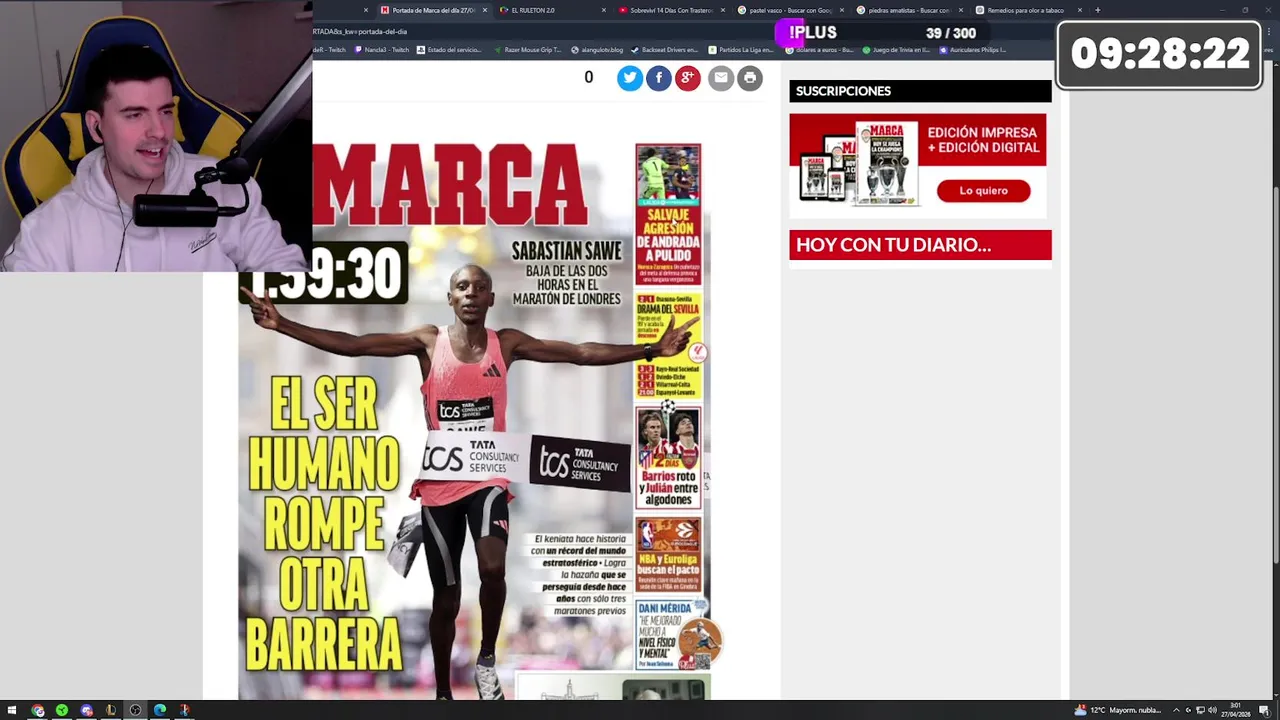Close the pastel vasco search tab
Viewport: 1280px width, 720px height.
coord(843,10)
